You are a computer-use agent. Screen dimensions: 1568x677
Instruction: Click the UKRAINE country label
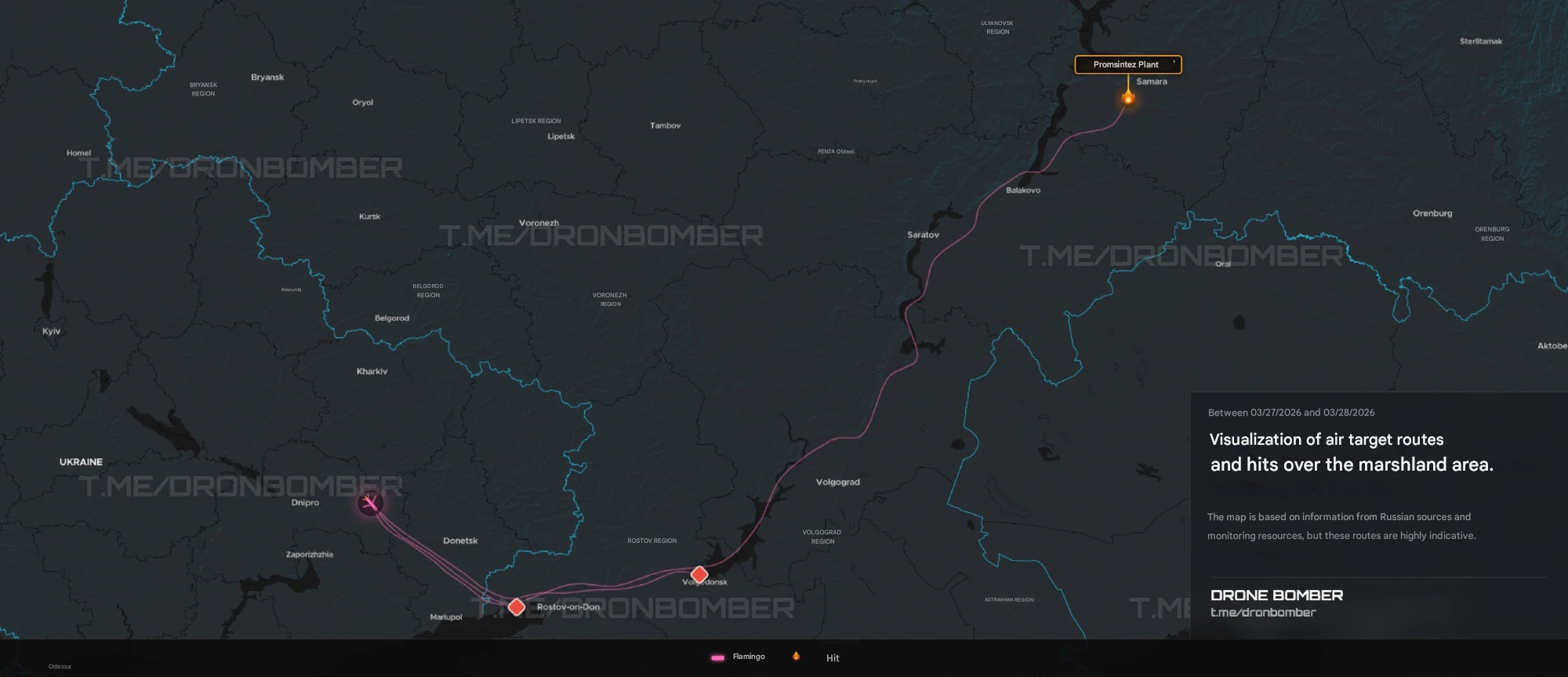click(x=81, y=462)
